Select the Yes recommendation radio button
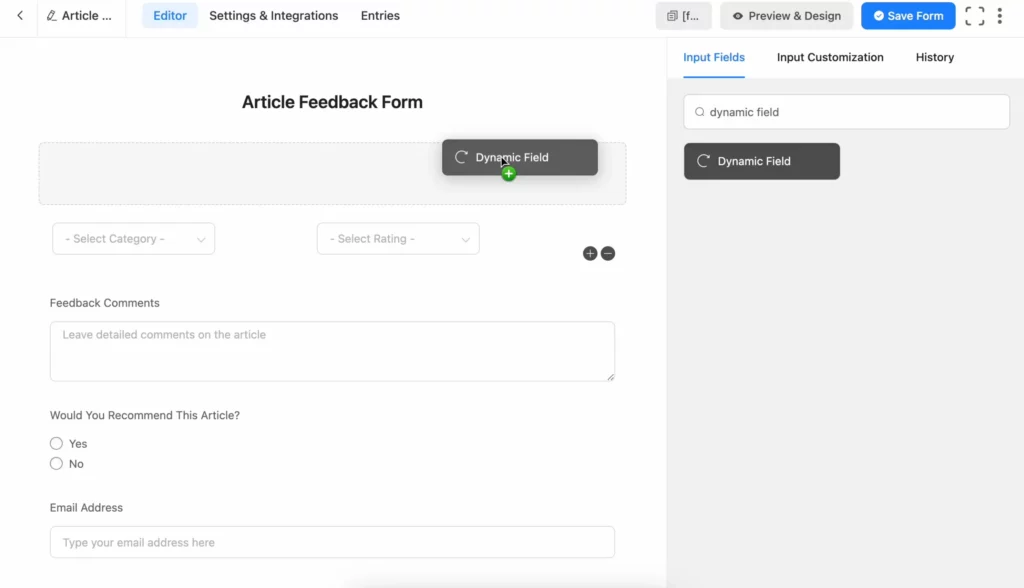 point(56,443)
